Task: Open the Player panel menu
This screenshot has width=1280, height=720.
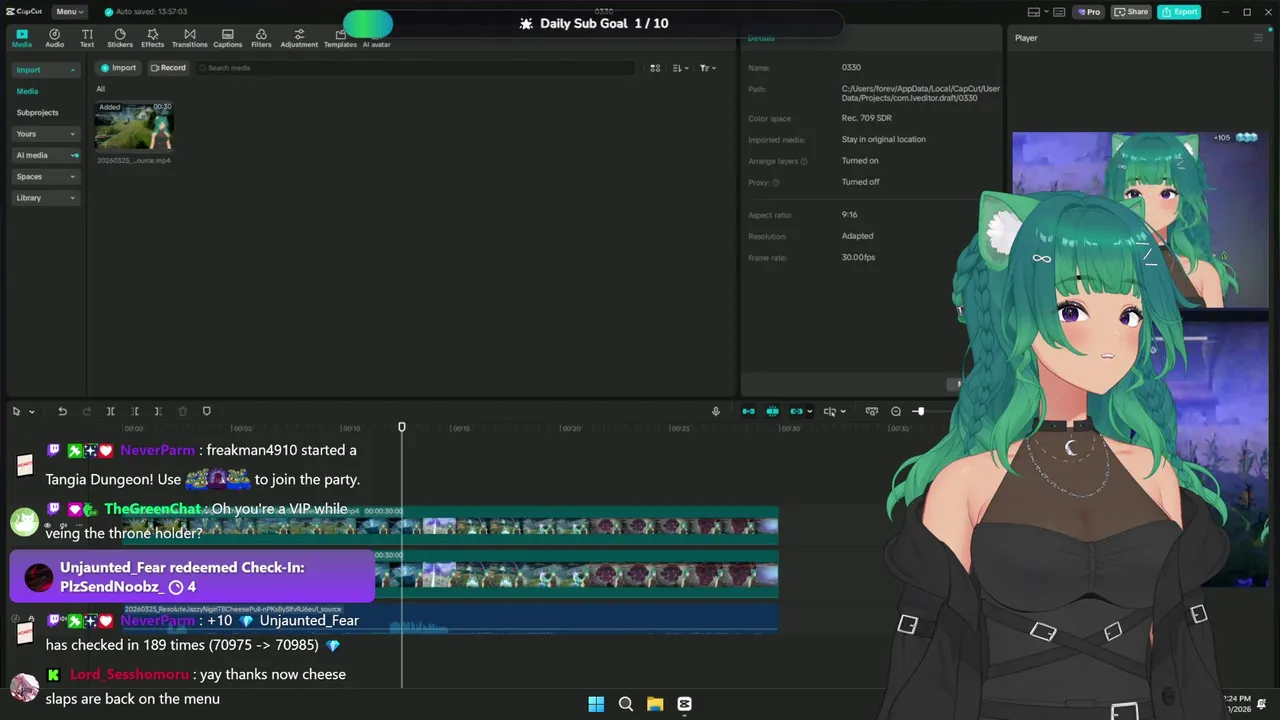Action: pyautogui.click(x=1258, y=38)
